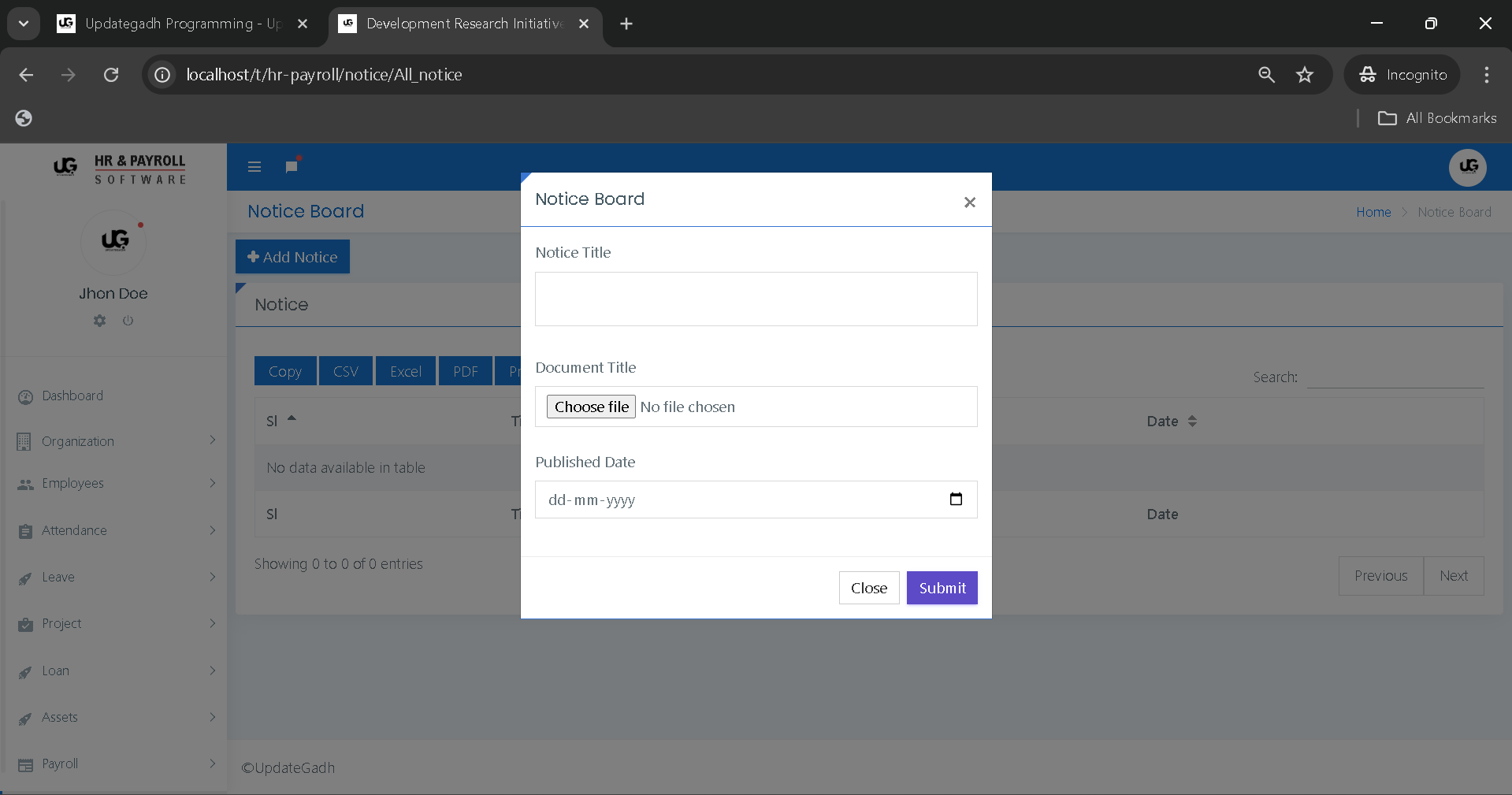Bookmark this page with the star icon
The width and height of the screenshot is (1512, 795).
1305,75
